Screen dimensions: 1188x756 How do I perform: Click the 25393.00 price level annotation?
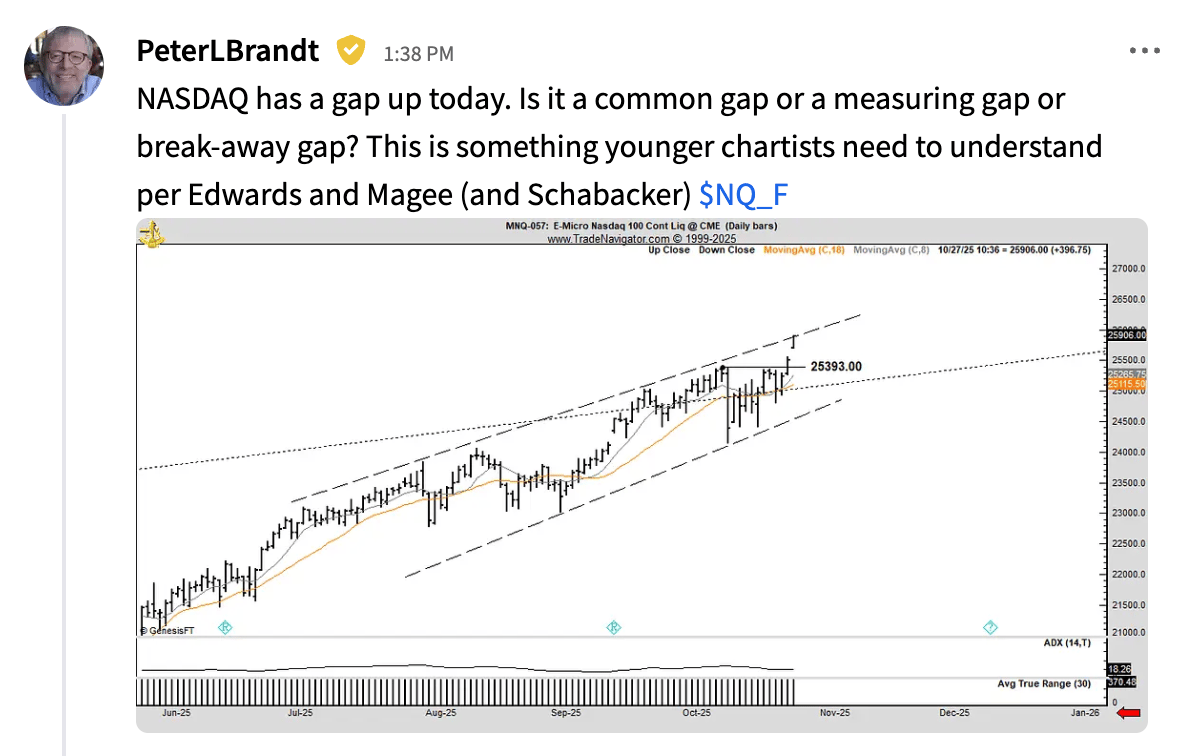836,367
